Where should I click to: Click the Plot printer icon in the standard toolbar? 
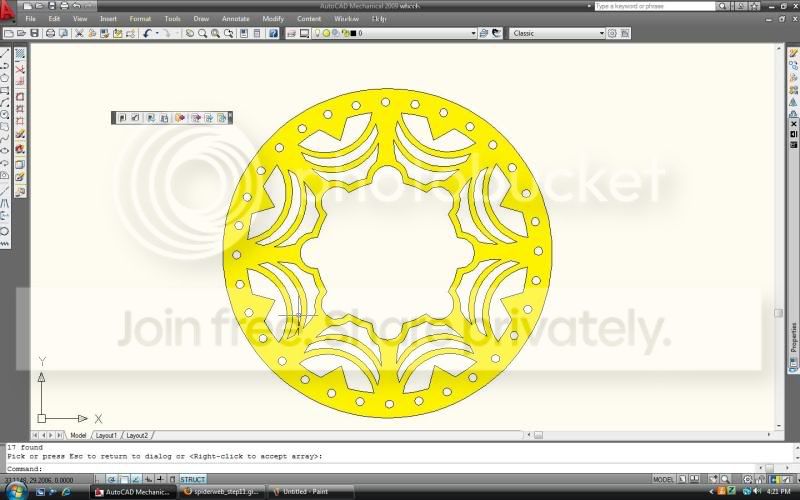(x=50, y=33)
